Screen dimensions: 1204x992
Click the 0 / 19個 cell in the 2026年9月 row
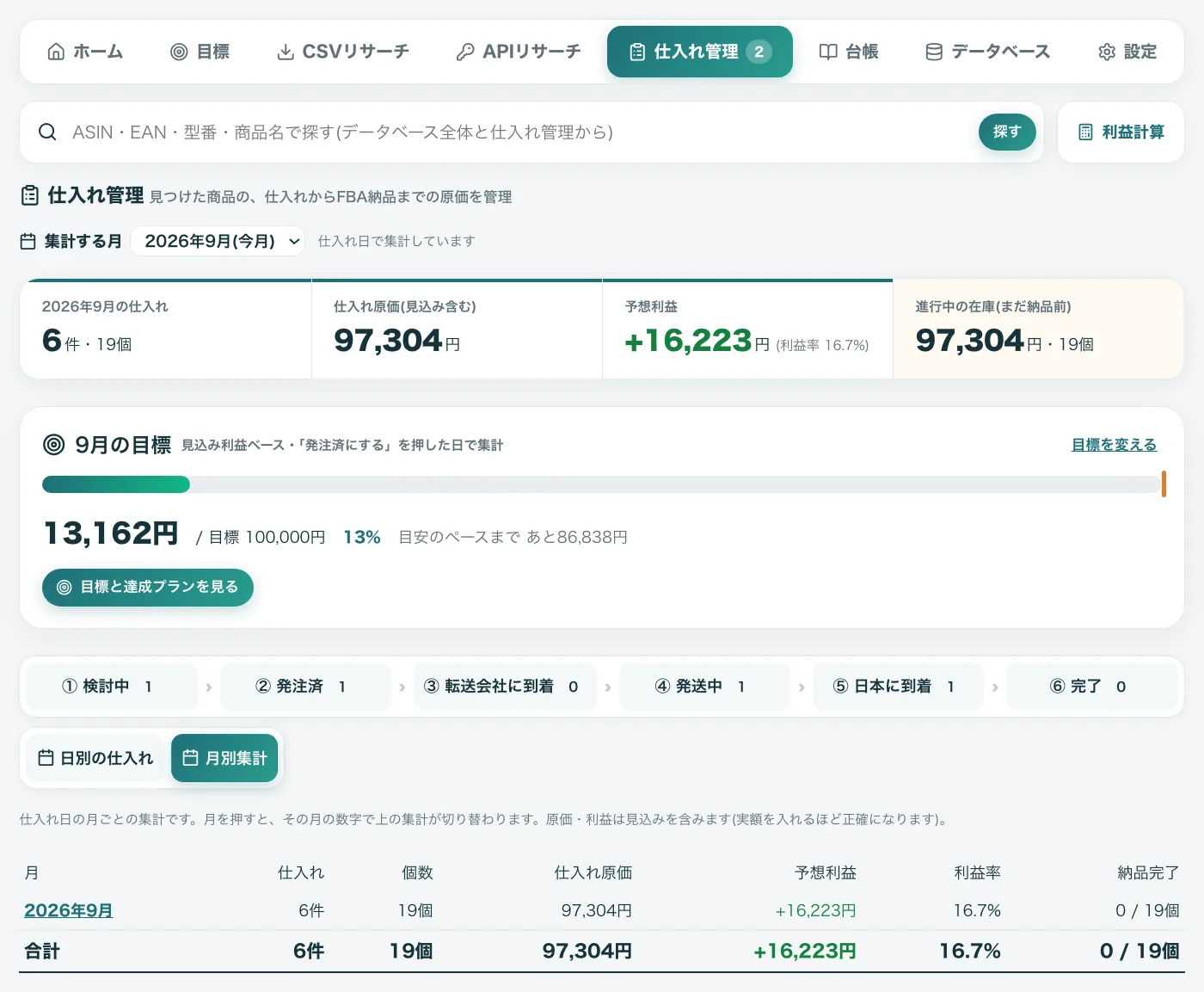click(x=1147, y=910)
